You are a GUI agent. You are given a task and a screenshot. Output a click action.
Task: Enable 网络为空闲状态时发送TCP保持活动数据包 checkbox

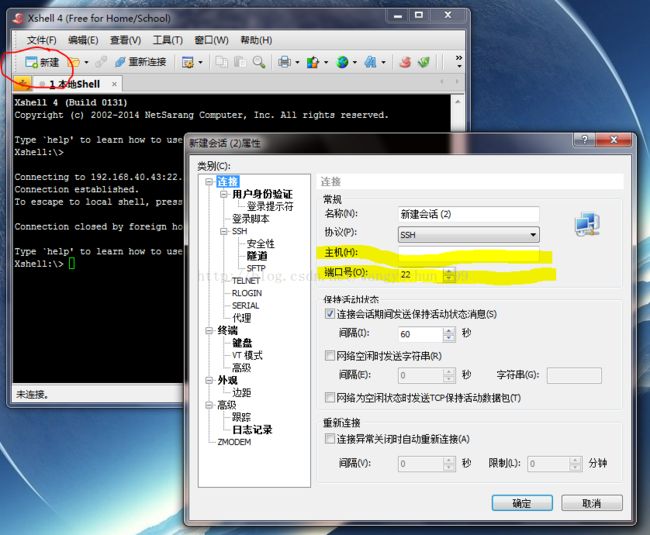[x=330, y=398]
